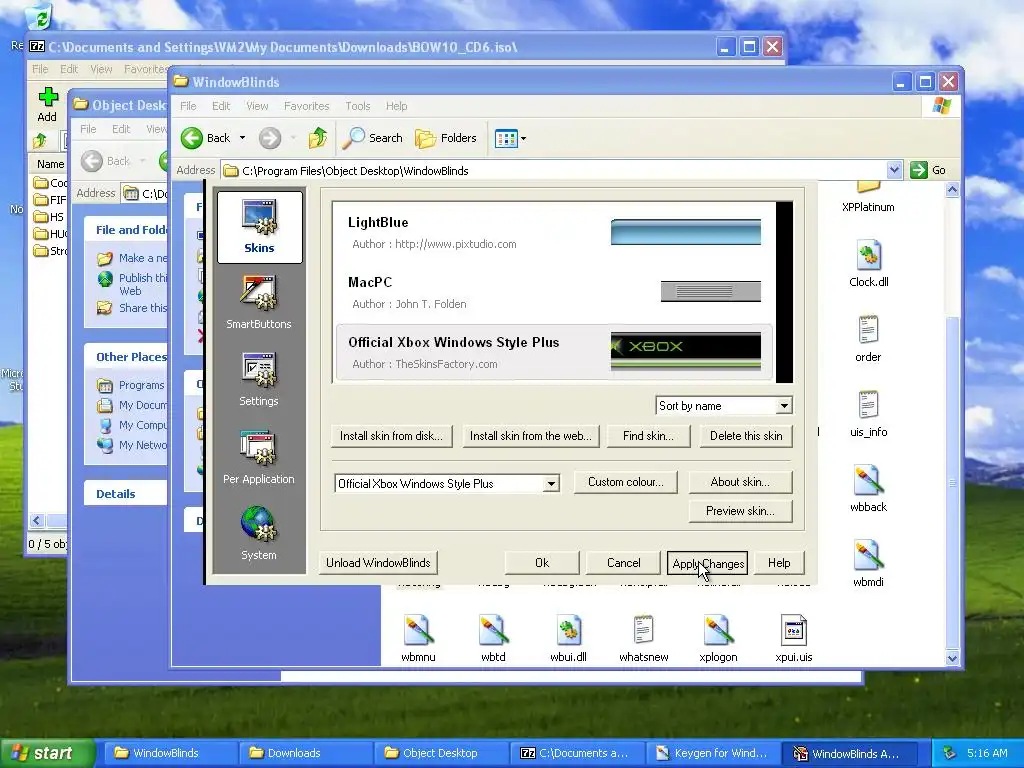Select the LightBlue skin in the list
Screen dimensions: 1024x768
tap(554, 232)
